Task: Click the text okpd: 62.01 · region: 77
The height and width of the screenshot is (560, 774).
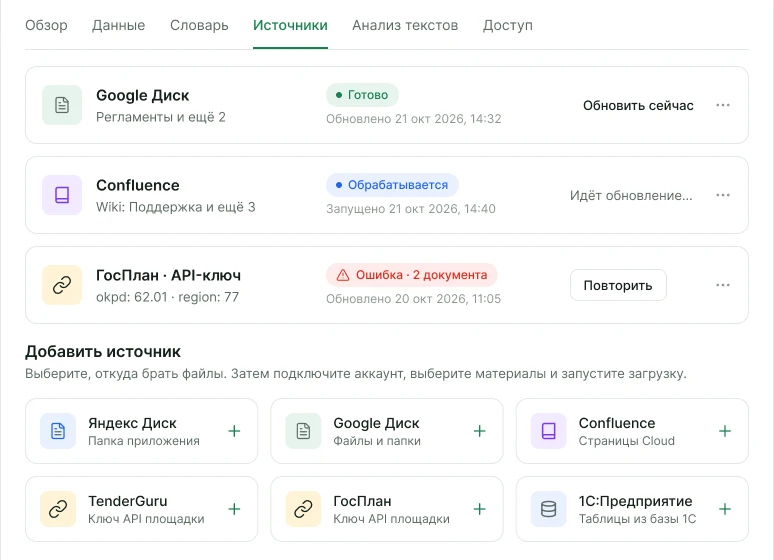Action: 167,297
